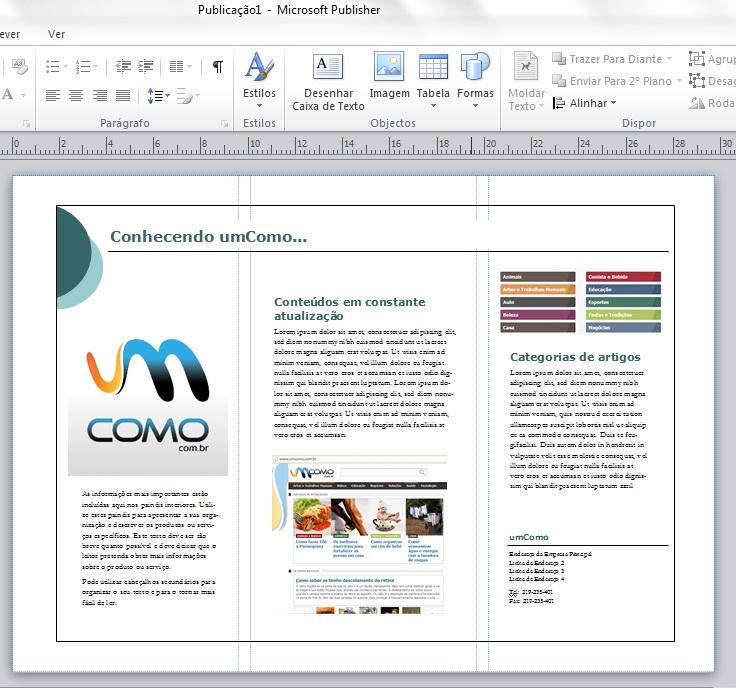Toggle left text alignment
This screenshot has width=736, height=688.
tap(53, 96)
